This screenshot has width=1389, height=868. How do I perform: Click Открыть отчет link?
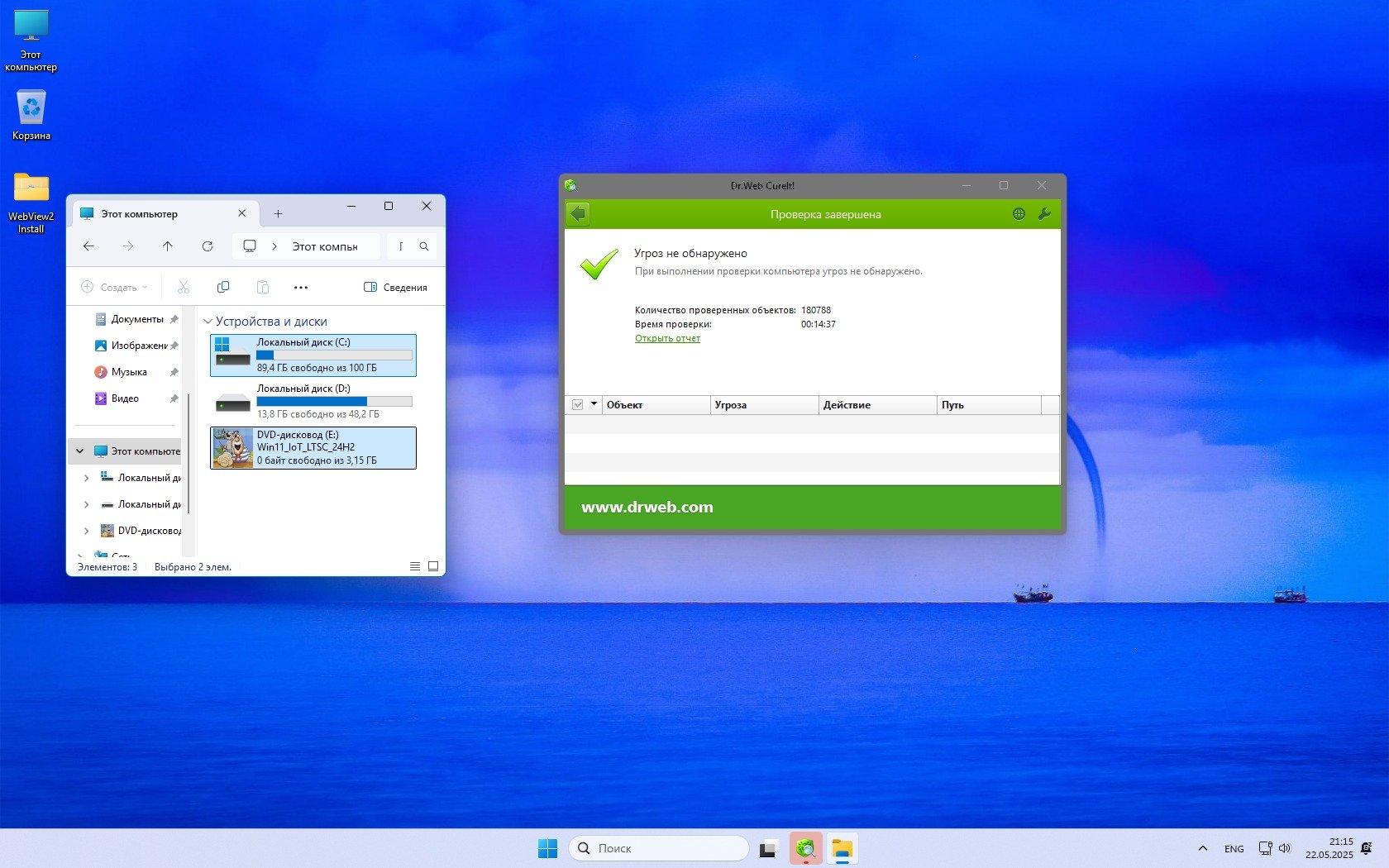coord(667,338)
